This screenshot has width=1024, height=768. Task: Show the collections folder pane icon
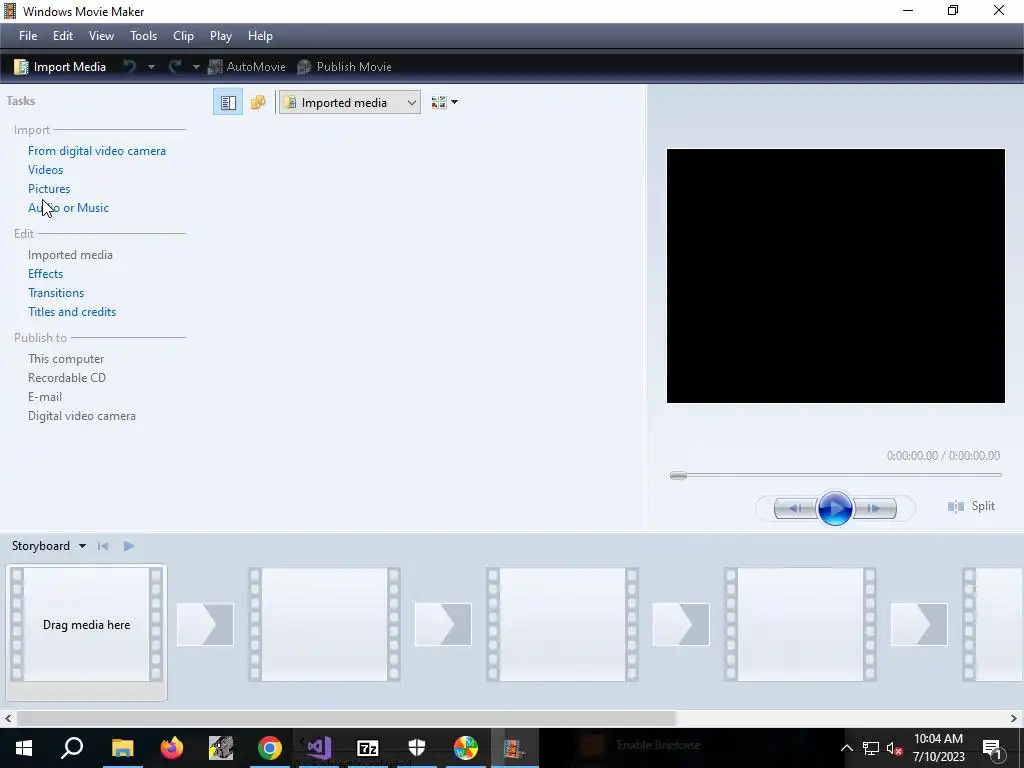point(258,103)
